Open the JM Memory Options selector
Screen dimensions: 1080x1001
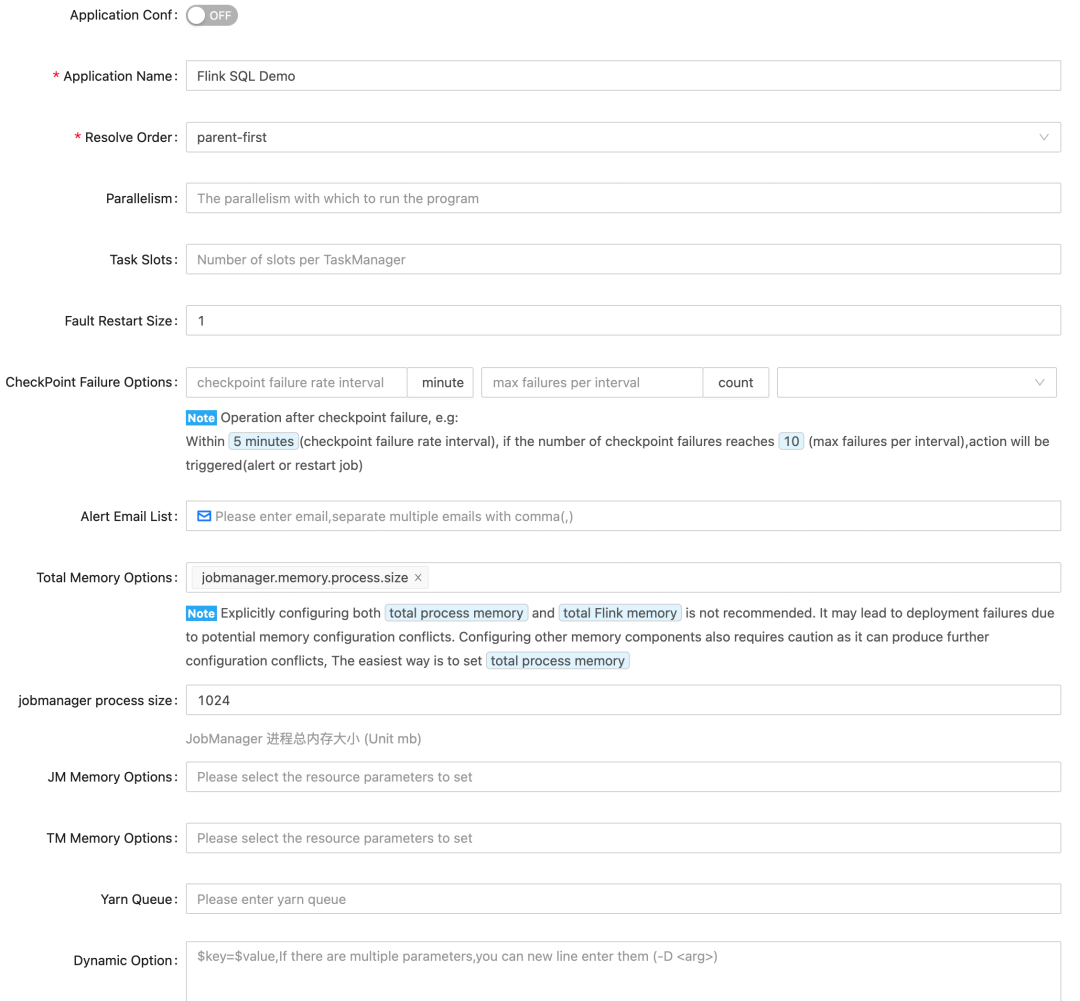(x=622, y=777)
